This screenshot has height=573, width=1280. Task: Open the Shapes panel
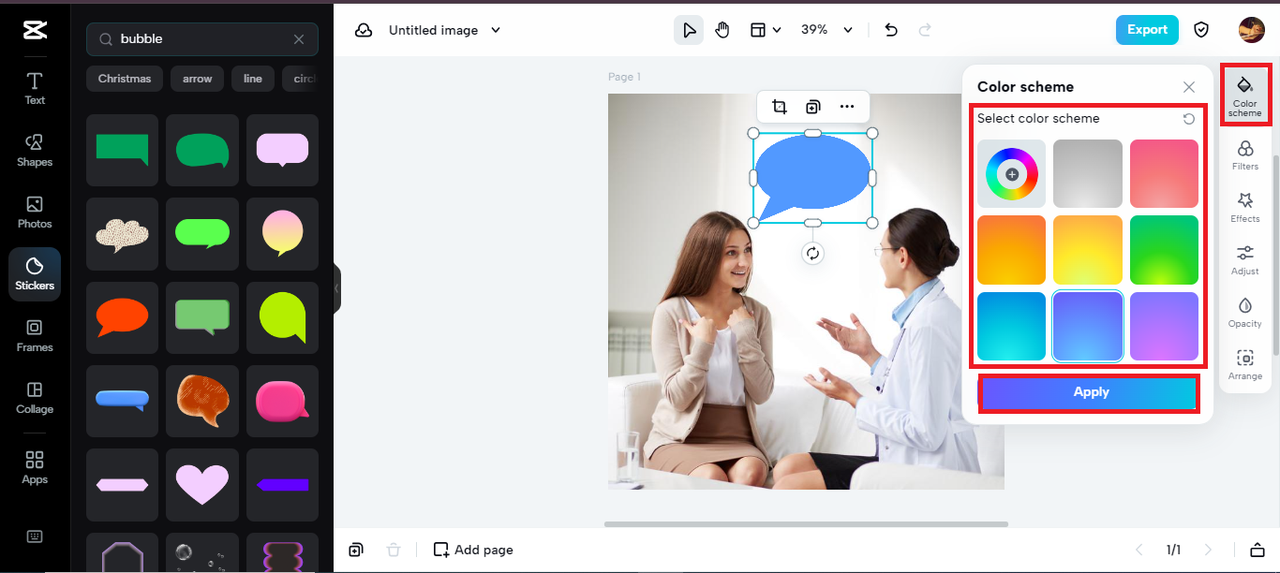(x=35, y=150)
